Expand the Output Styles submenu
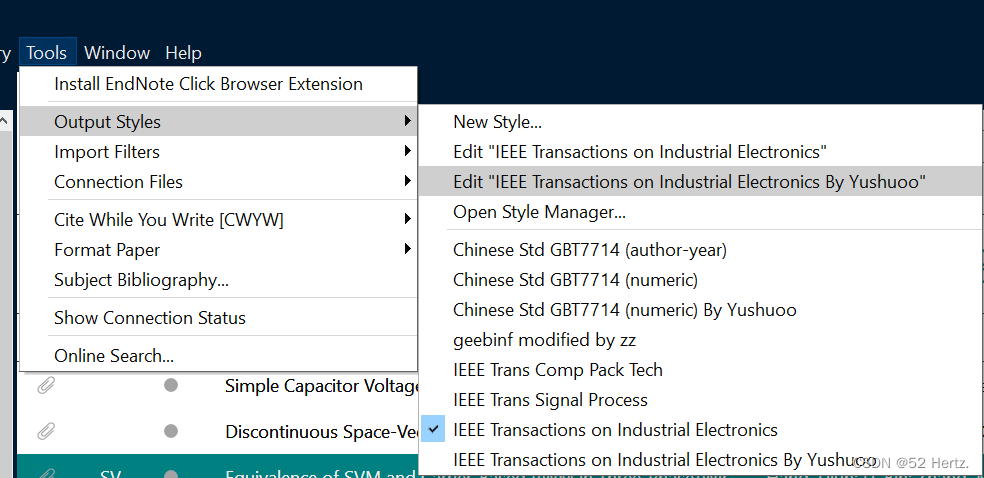984x478 pixels. tap(218, 121)
